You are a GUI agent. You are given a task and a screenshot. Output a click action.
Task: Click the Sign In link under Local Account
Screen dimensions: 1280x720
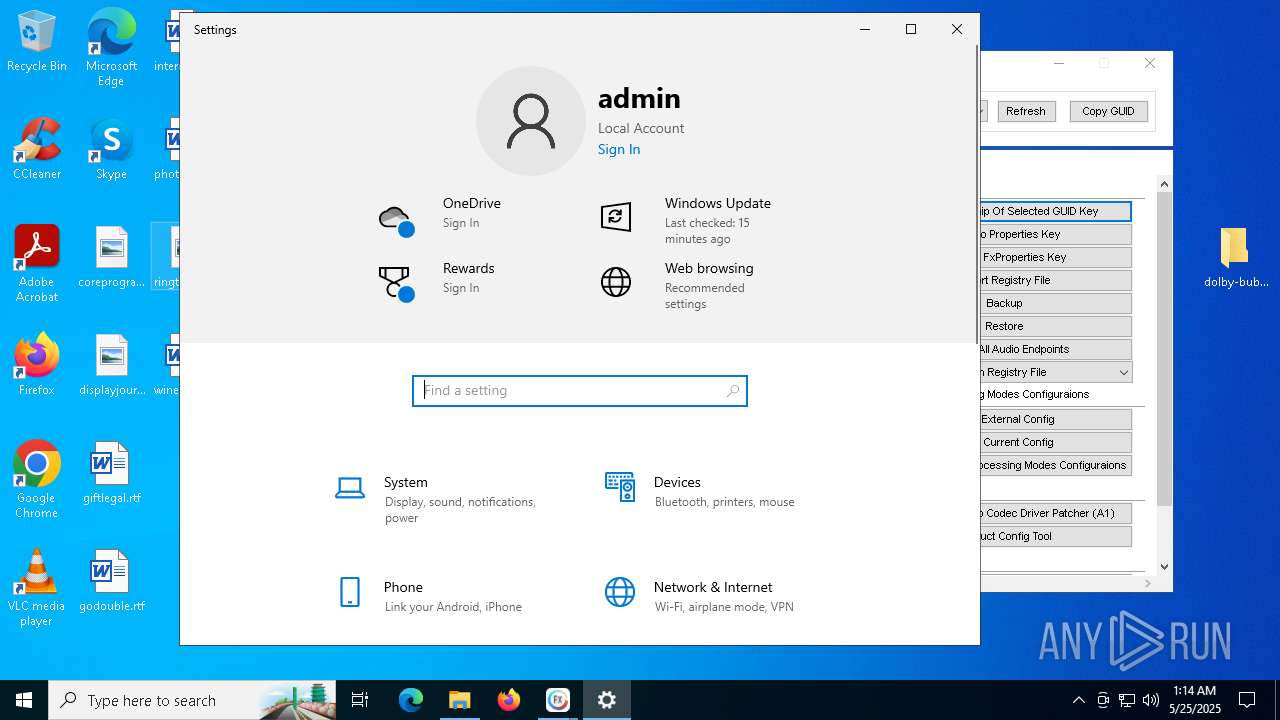pyautogui.click(x=619, y=149)
